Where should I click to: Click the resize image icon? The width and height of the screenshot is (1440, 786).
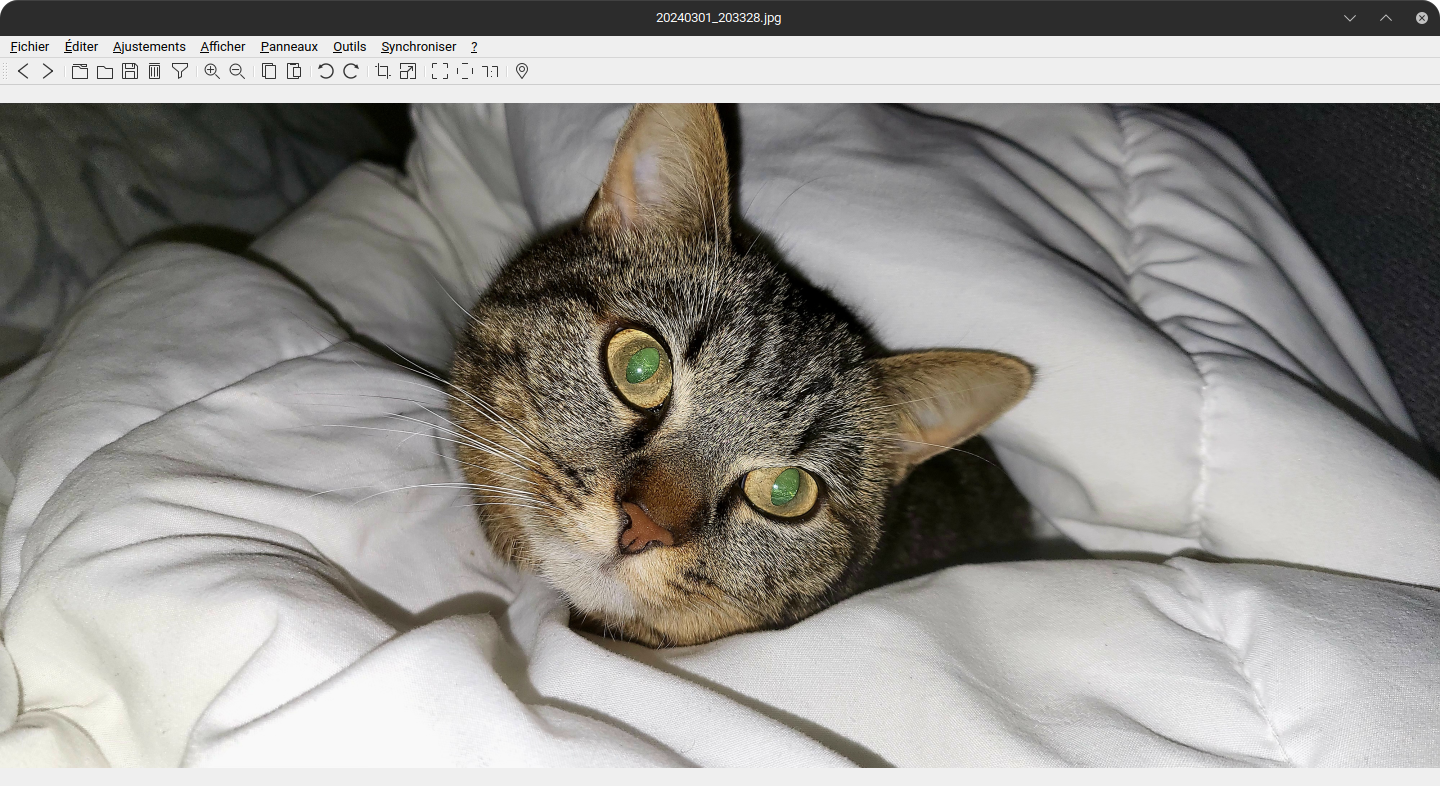[408, 71]
